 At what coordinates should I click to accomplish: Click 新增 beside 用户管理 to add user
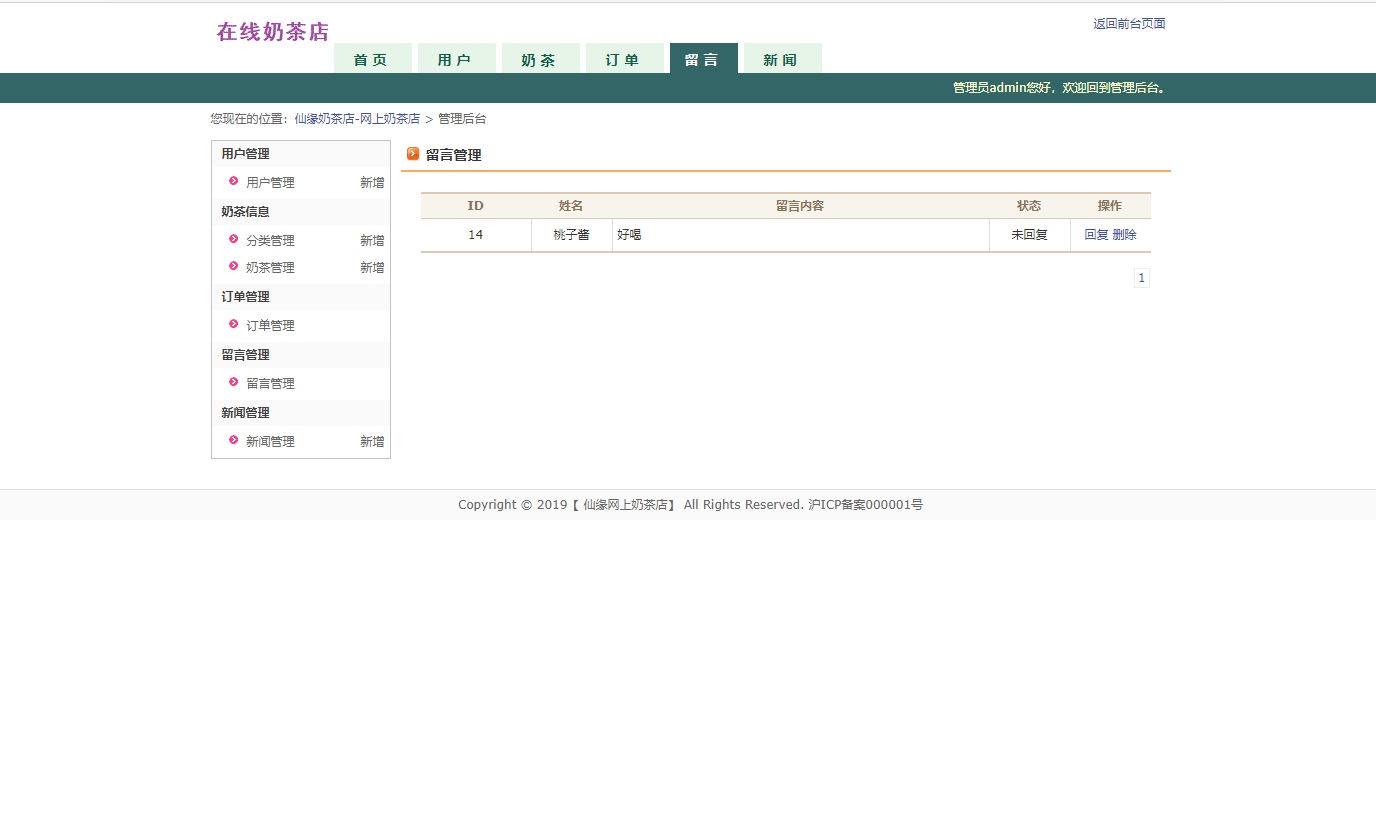point(371,182)
